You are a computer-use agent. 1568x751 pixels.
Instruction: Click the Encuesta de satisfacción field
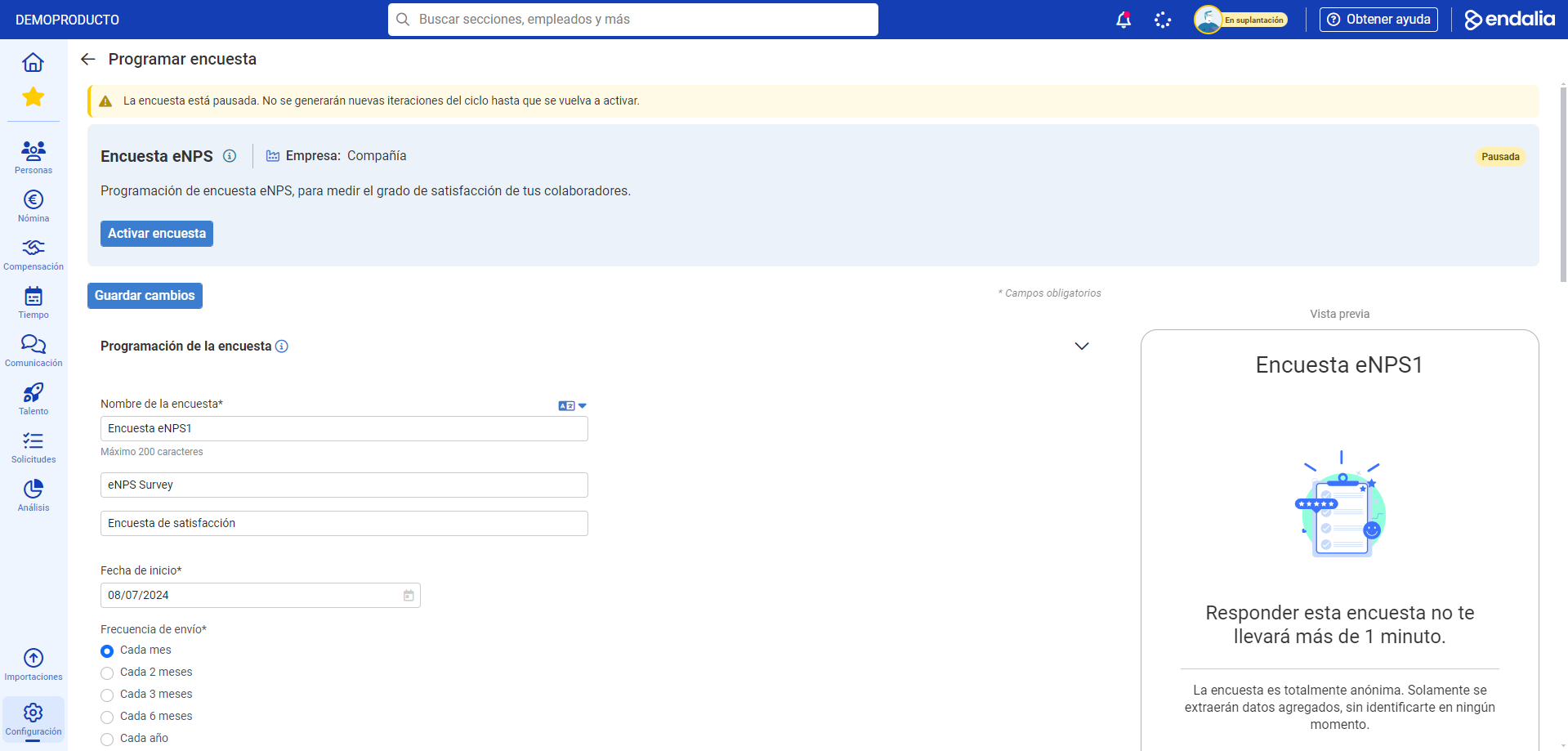pyautogui.click(x=344, y=524)
